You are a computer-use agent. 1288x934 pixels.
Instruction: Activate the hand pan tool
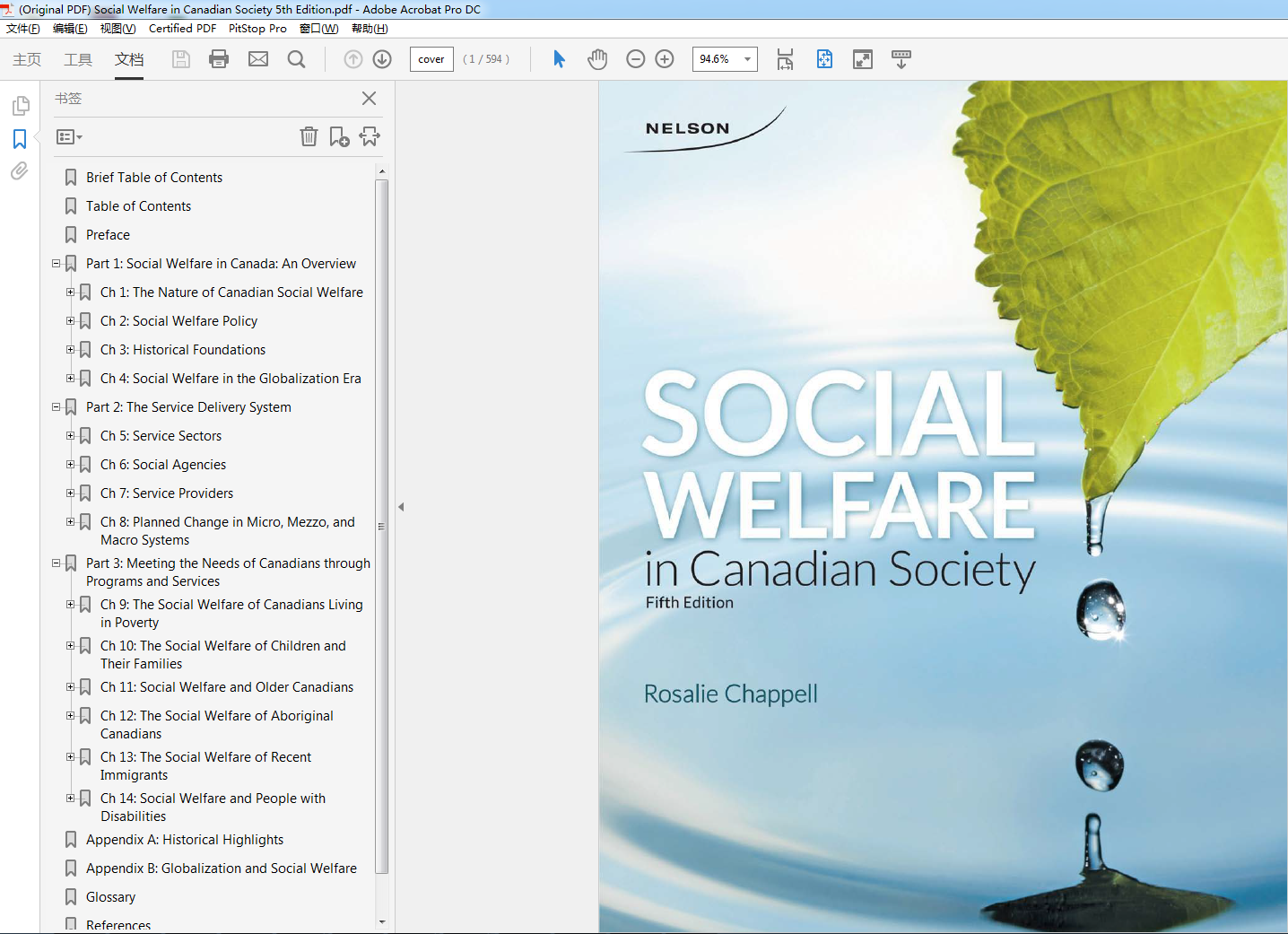click(597, 59)
